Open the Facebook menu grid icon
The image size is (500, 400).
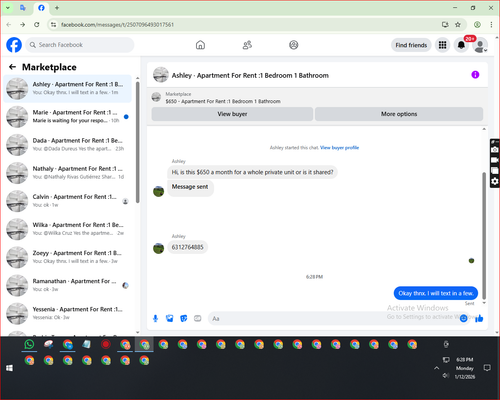[442, 45]
